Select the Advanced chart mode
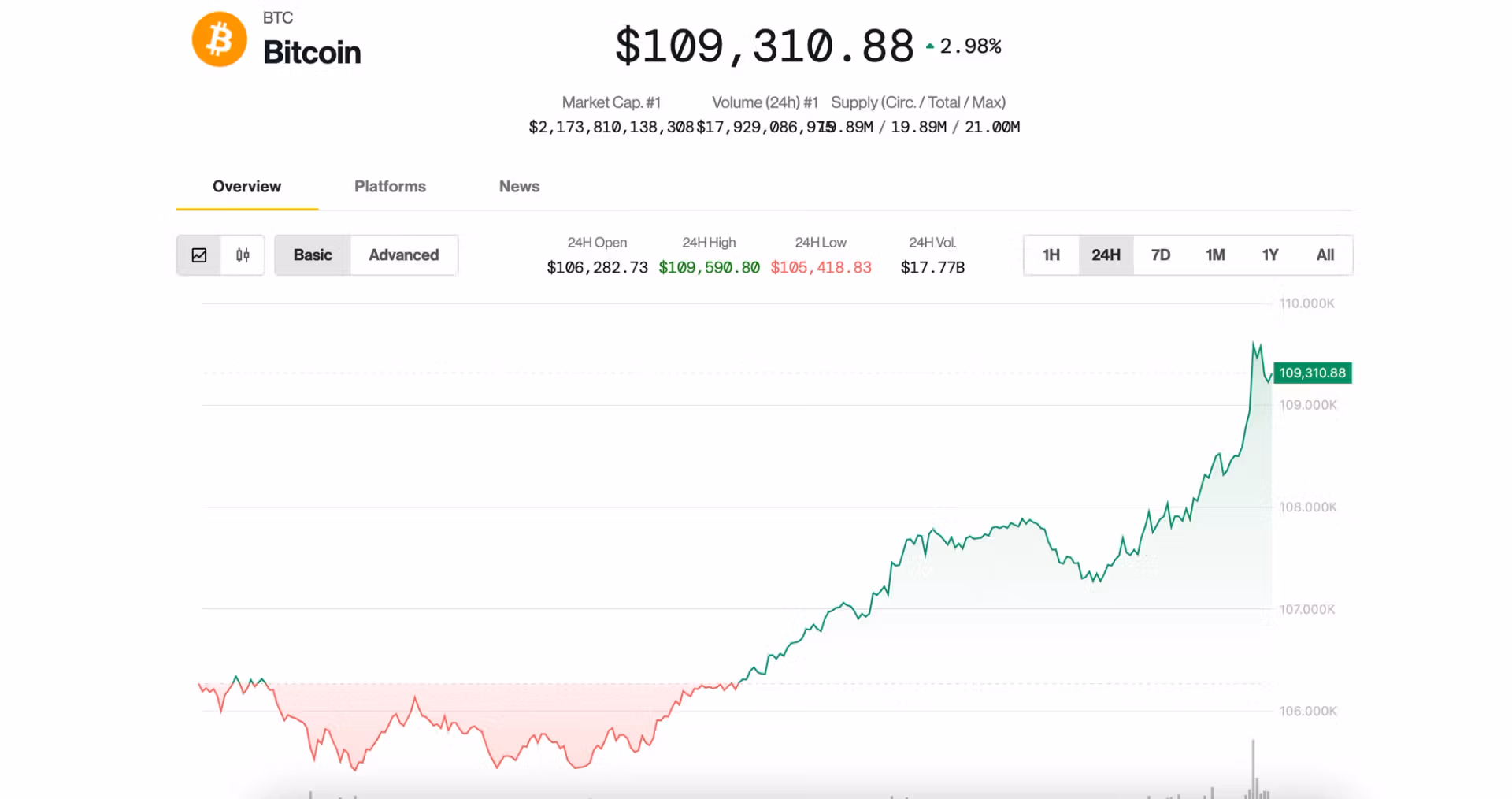 pos(404,255)
